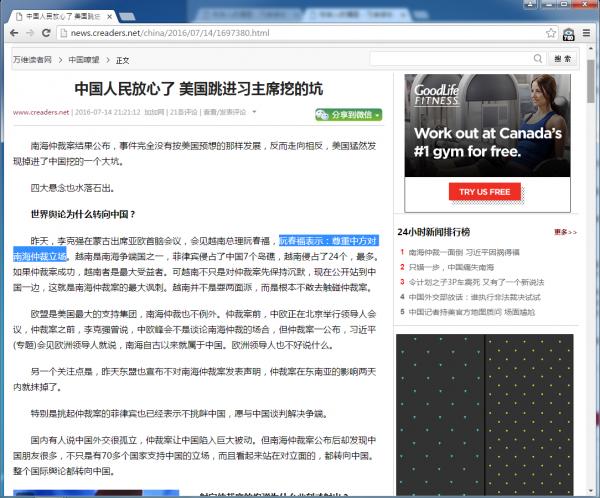Bookmark this page with star icon
The height and width of the screenshot is (498, 600).
pyautogui.click(x=551, y=33)
